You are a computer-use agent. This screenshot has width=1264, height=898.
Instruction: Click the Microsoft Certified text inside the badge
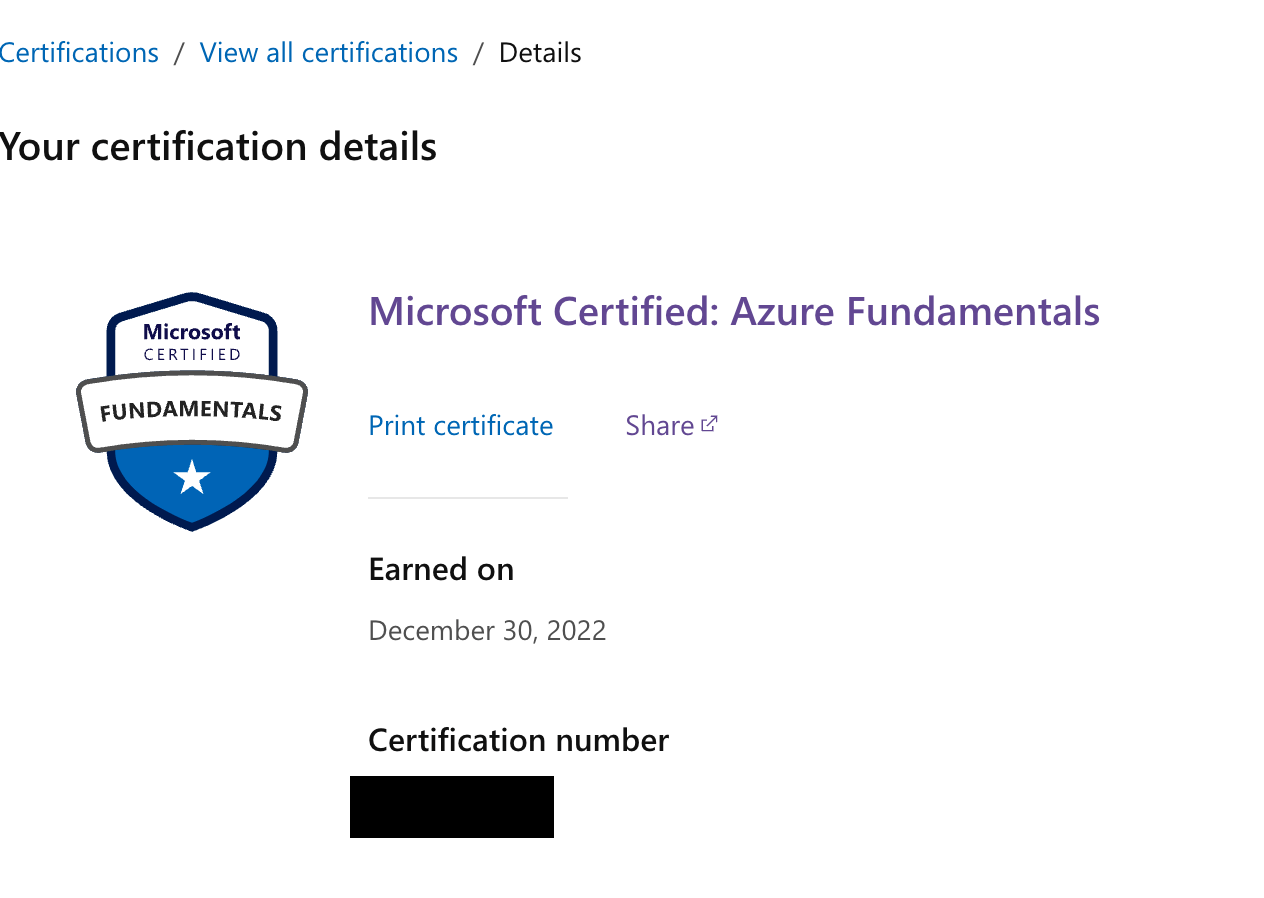(x=192, y=341)
